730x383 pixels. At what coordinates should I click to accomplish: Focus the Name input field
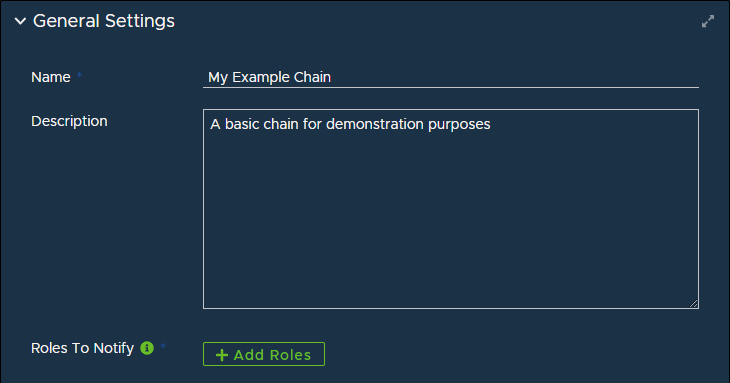click(x=451, y=77)
